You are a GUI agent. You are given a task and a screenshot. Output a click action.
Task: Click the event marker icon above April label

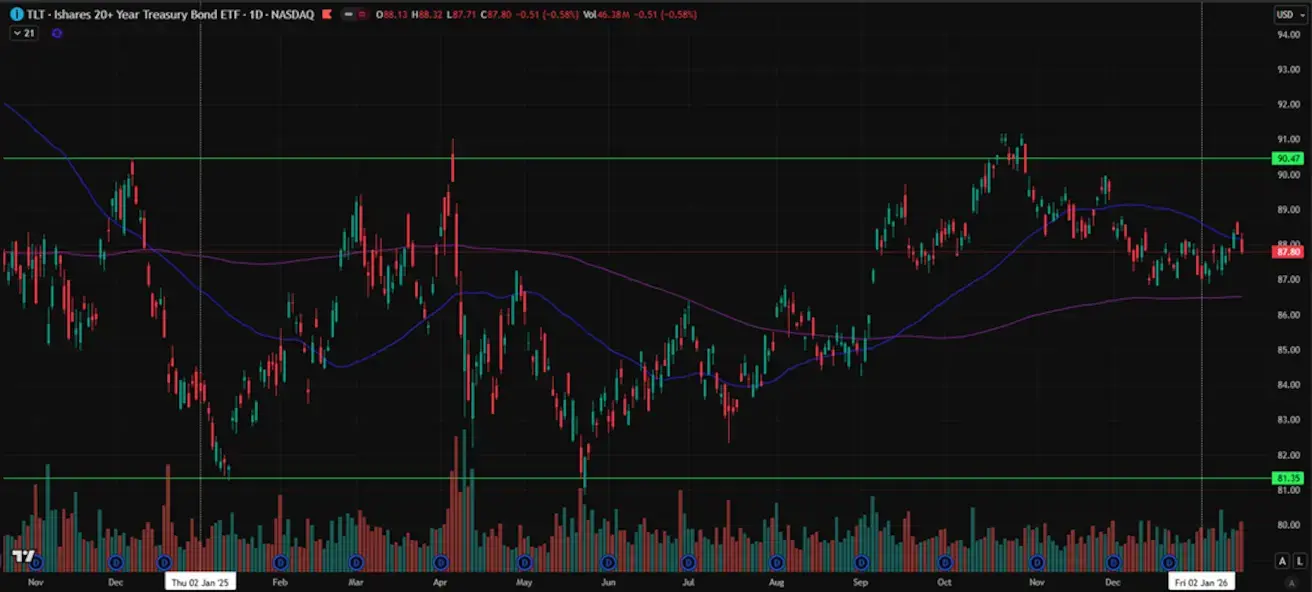pos(439,563)
